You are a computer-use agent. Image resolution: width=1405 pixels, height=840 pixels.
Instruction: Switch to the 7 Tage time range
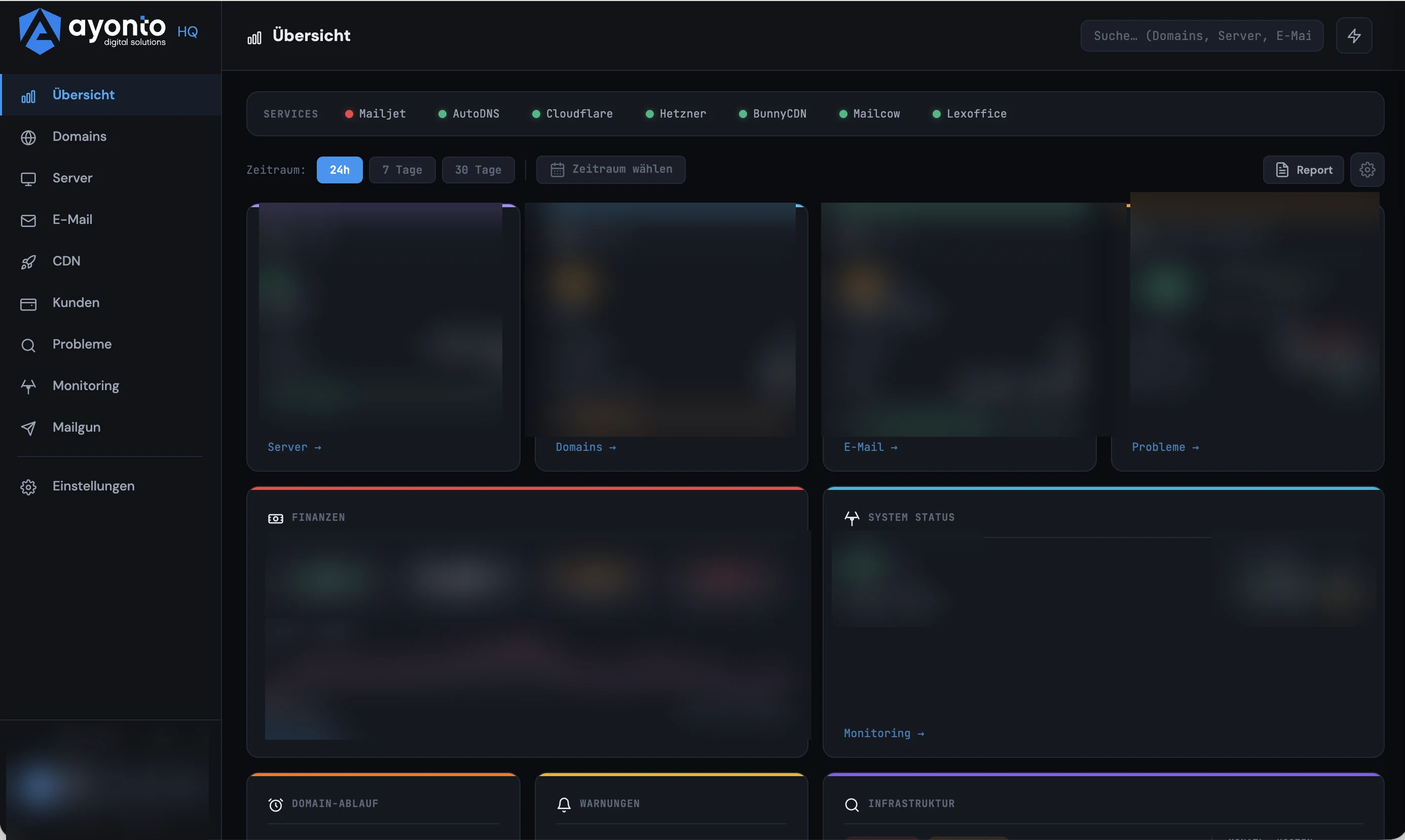(402, 169)
